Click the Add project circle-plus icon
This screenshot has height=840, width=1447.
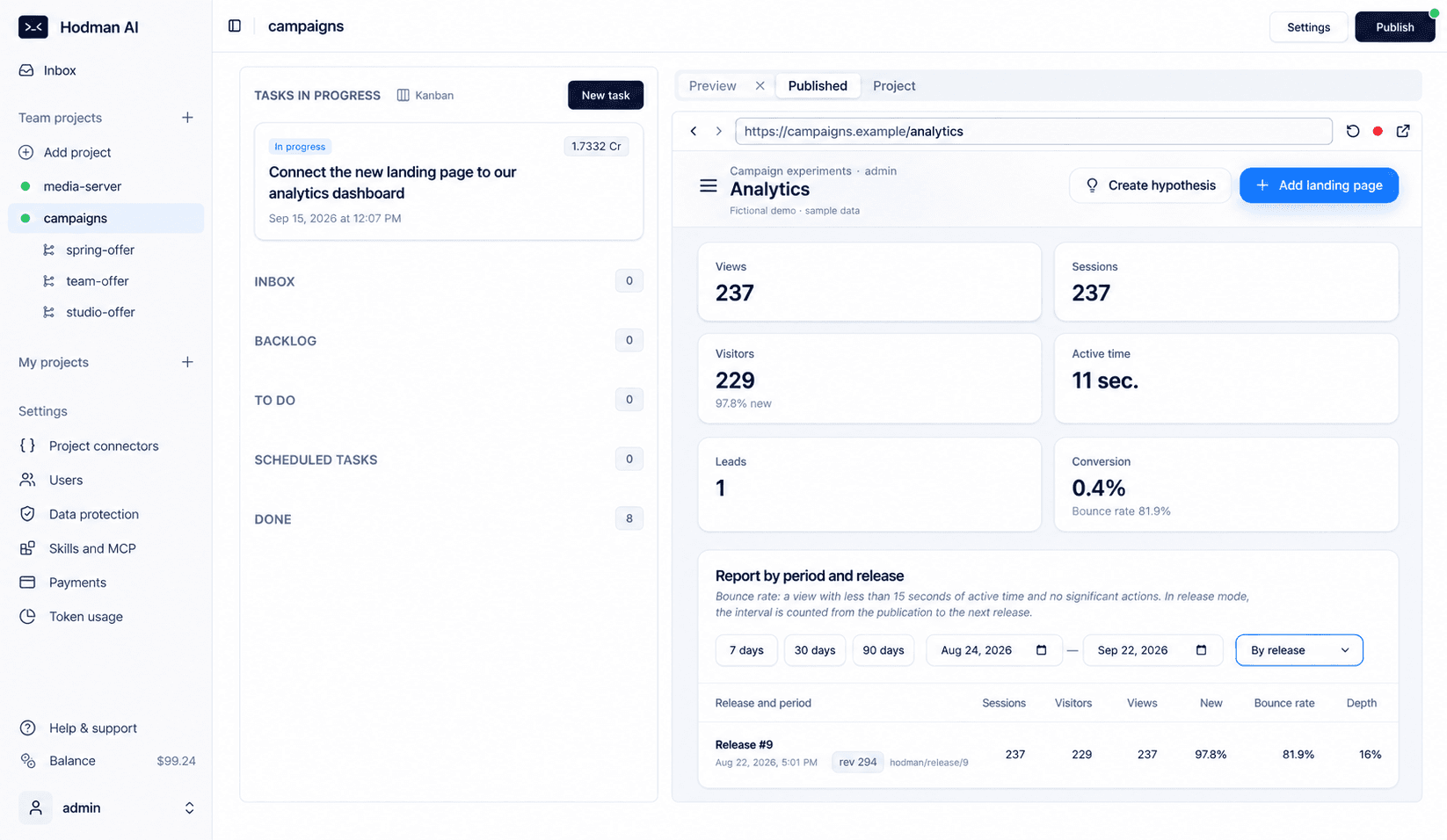(x=26, y=152)
